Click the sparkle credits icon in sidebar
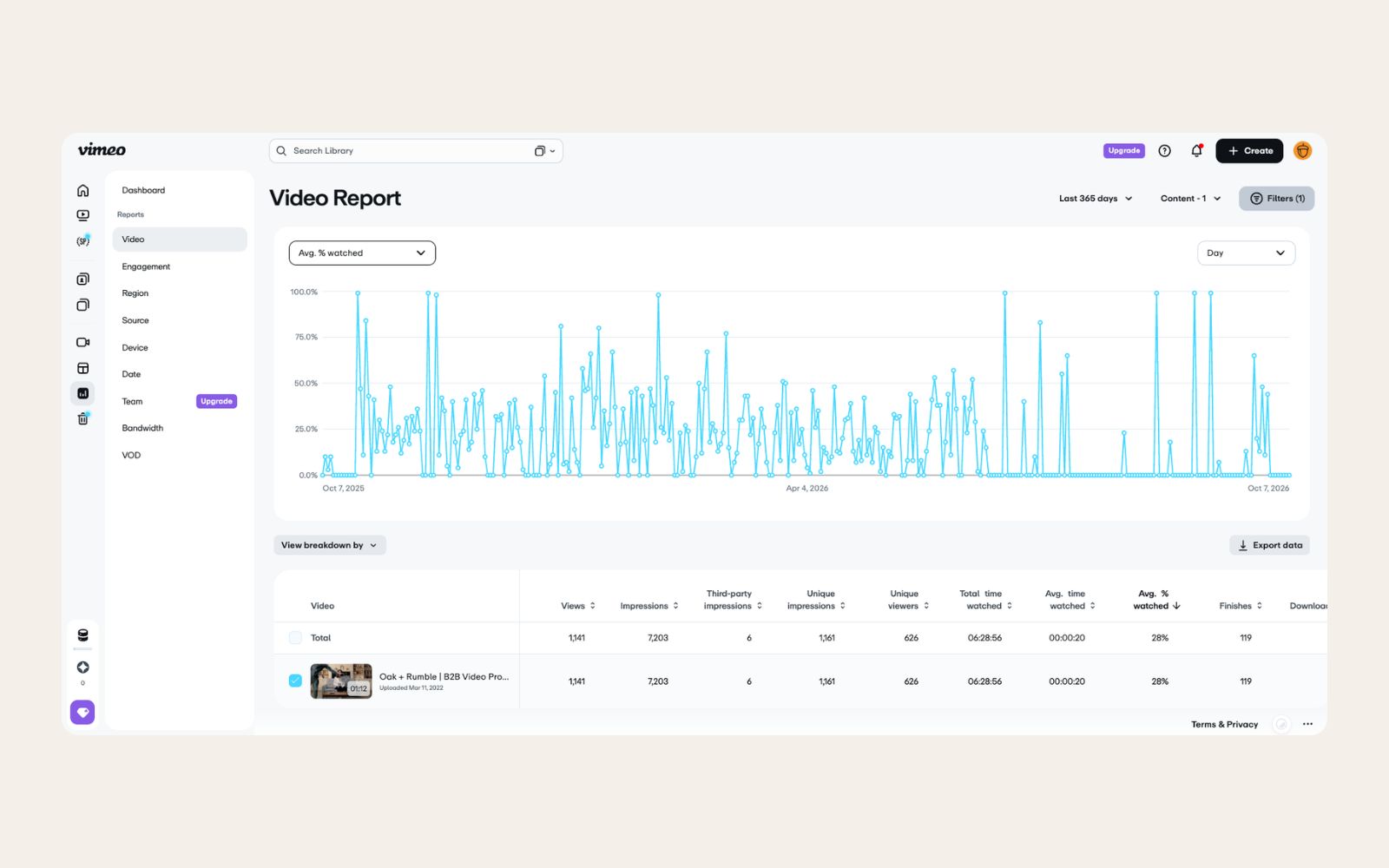The height and width of the screenshot is (868, 1389). [x=82, y=667]
